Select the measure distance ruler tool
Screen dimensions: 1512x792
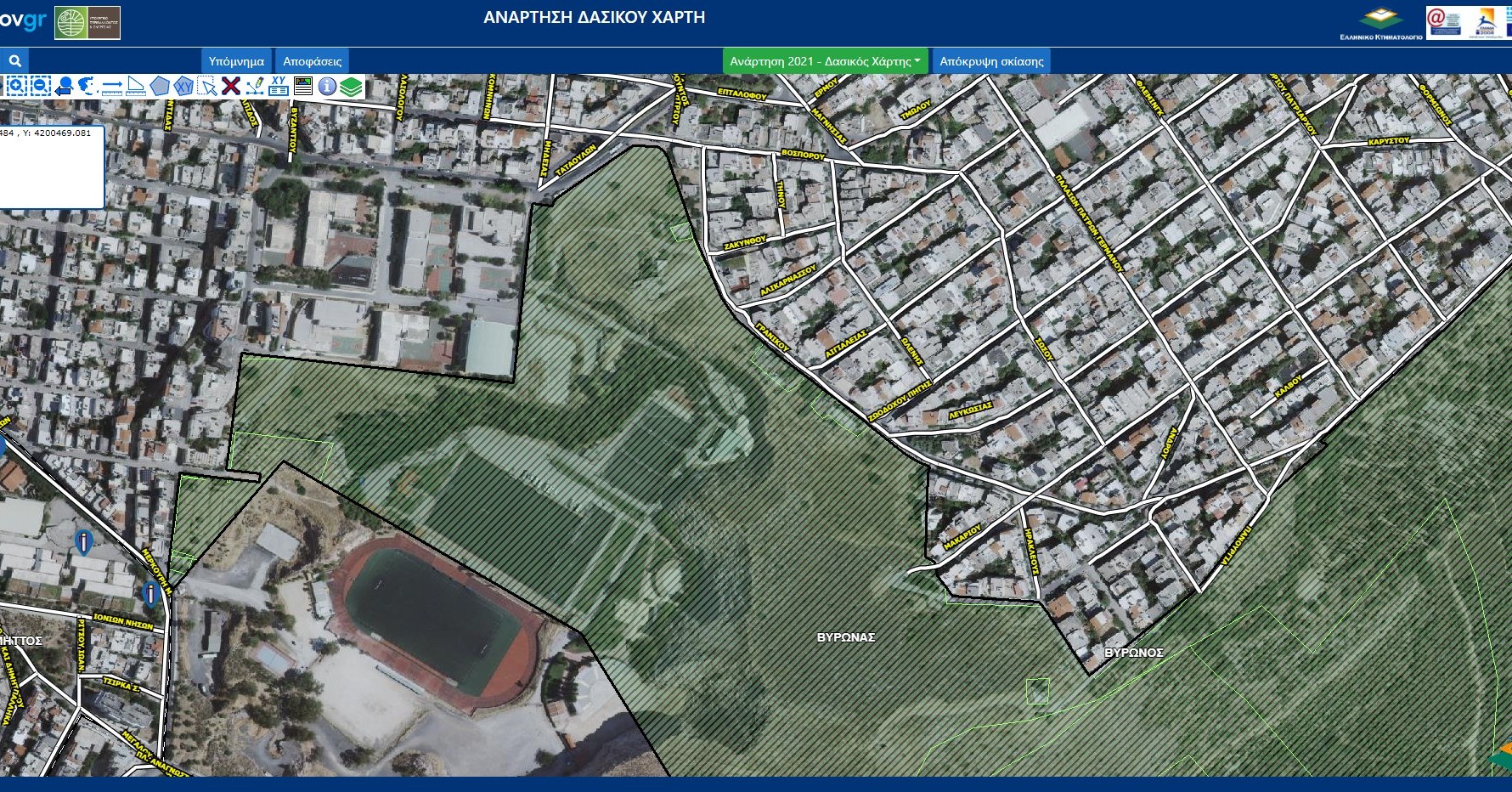112,86
